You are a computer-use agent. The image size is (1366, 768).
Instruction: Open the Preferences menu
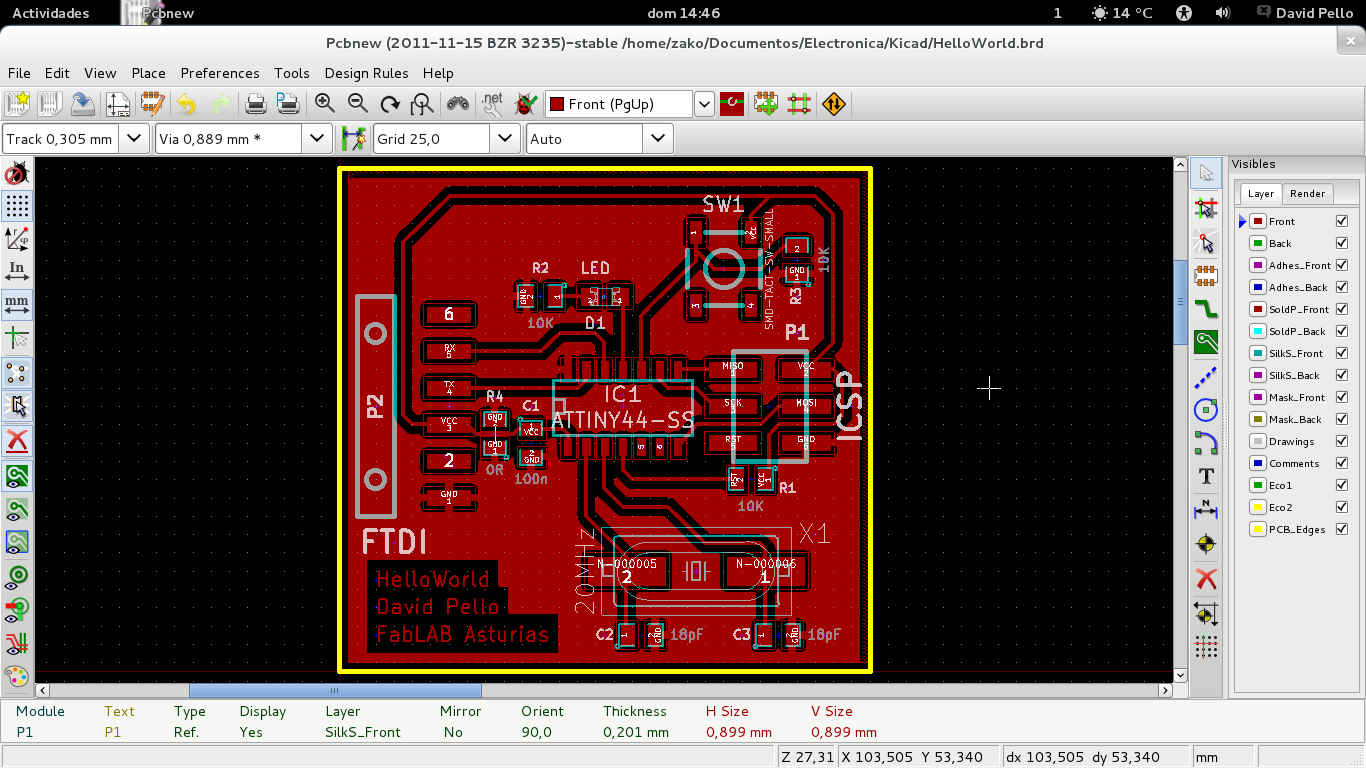point(220,73)
